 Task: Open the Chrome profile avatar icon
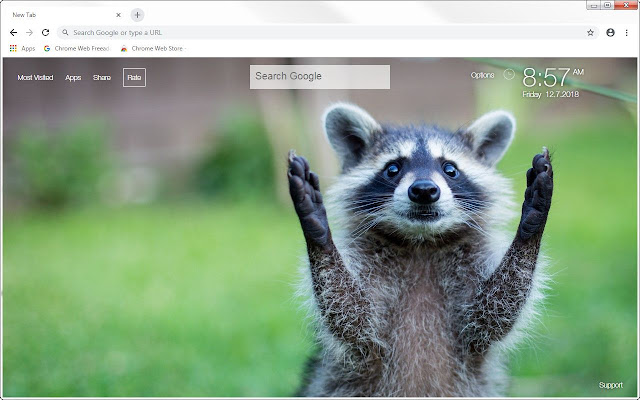[610, 33]
